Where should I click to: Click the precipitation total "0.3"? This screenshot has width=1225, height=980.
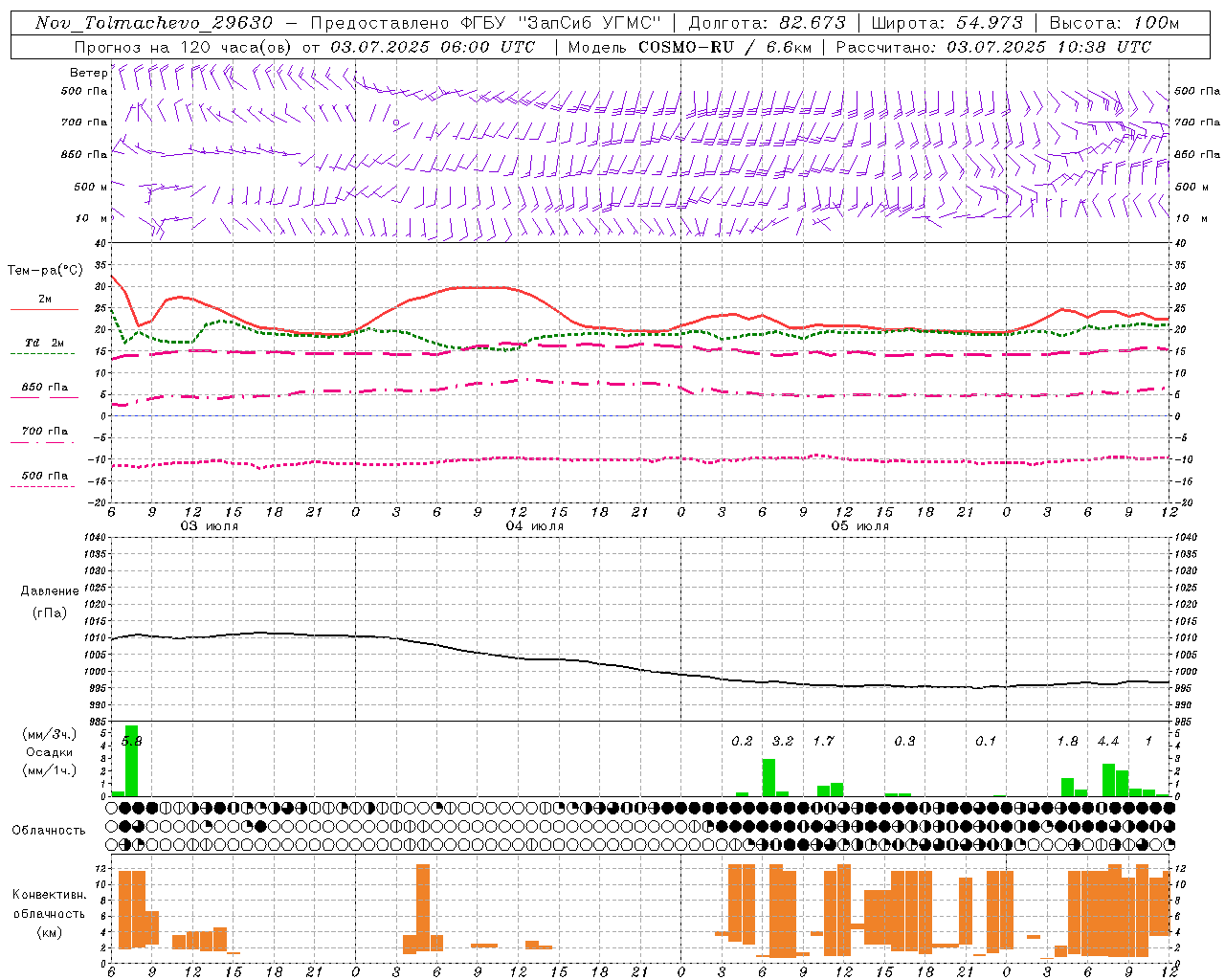click(x=904, y=741)
